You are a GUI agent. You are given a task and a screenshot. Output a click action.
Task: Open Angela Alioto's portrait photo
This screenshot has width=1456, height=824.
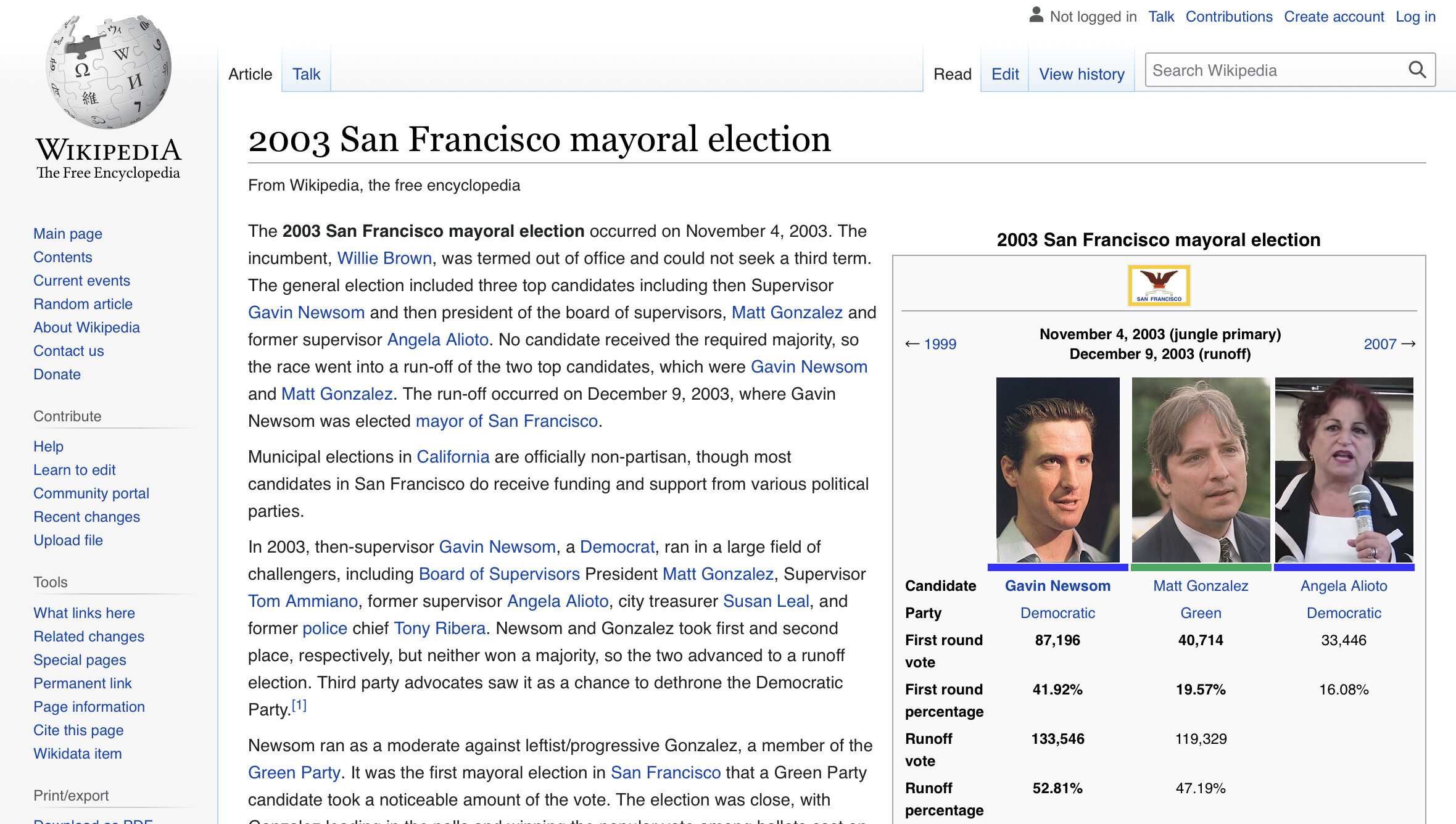pos(1344,470)
